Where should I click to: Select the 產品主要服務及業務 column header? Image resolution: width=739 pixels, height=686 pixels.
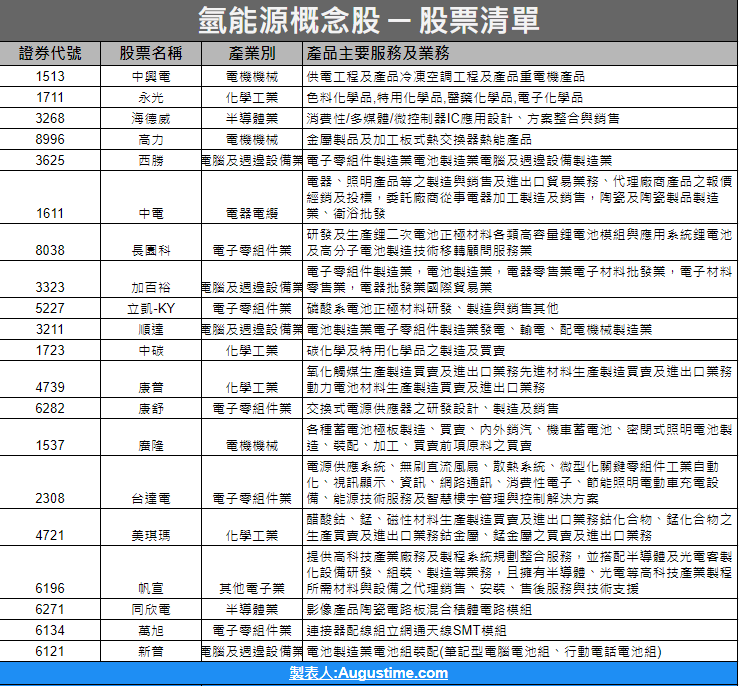click(x=378, y=53)
